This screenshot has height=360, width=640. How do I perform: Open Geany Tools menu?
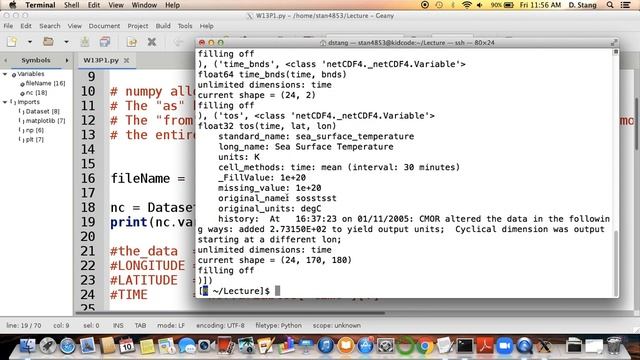coord(185,26)
